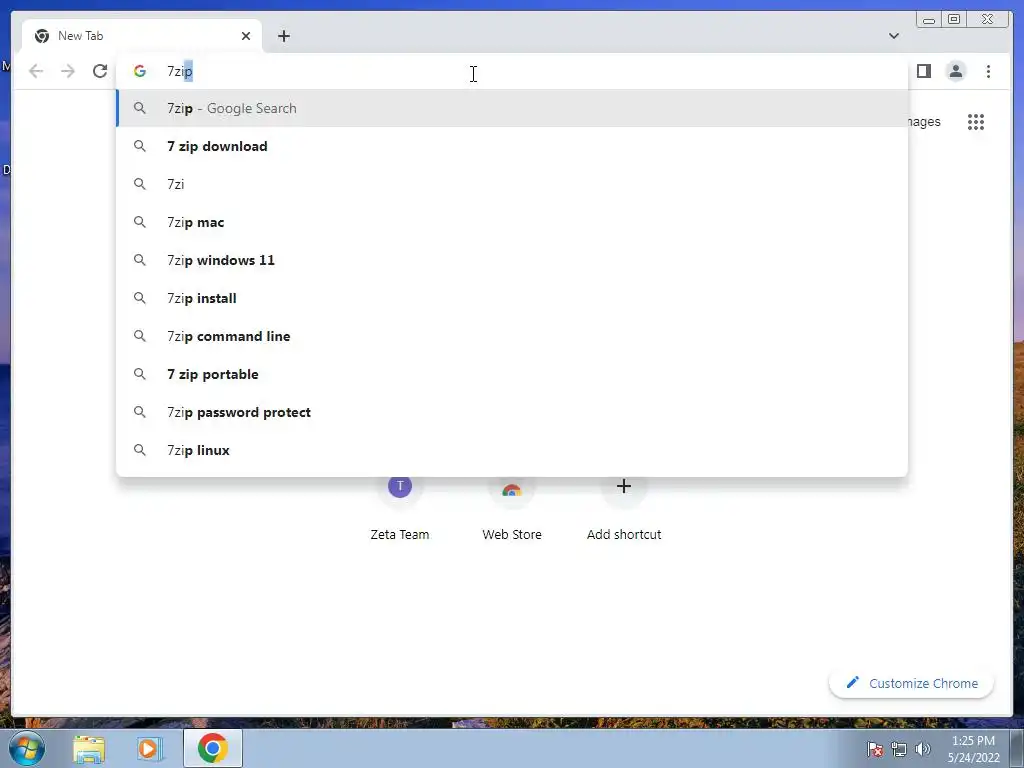The image size is (1024, 768).
Task: Open the Chrome three-dot menu
Action: pos(988,71)
